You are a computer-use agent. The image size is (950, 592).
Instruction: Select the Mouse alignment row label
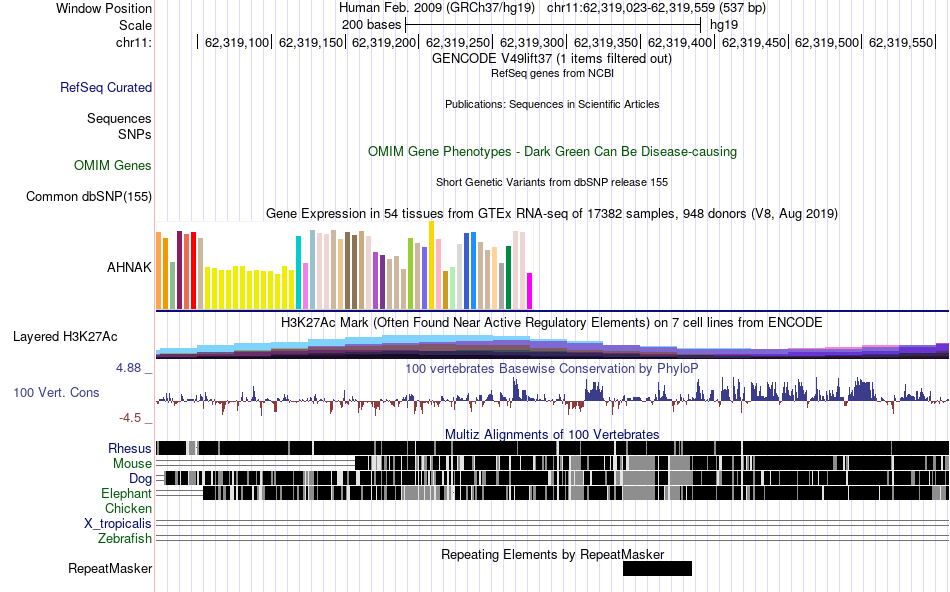(132, 464)
